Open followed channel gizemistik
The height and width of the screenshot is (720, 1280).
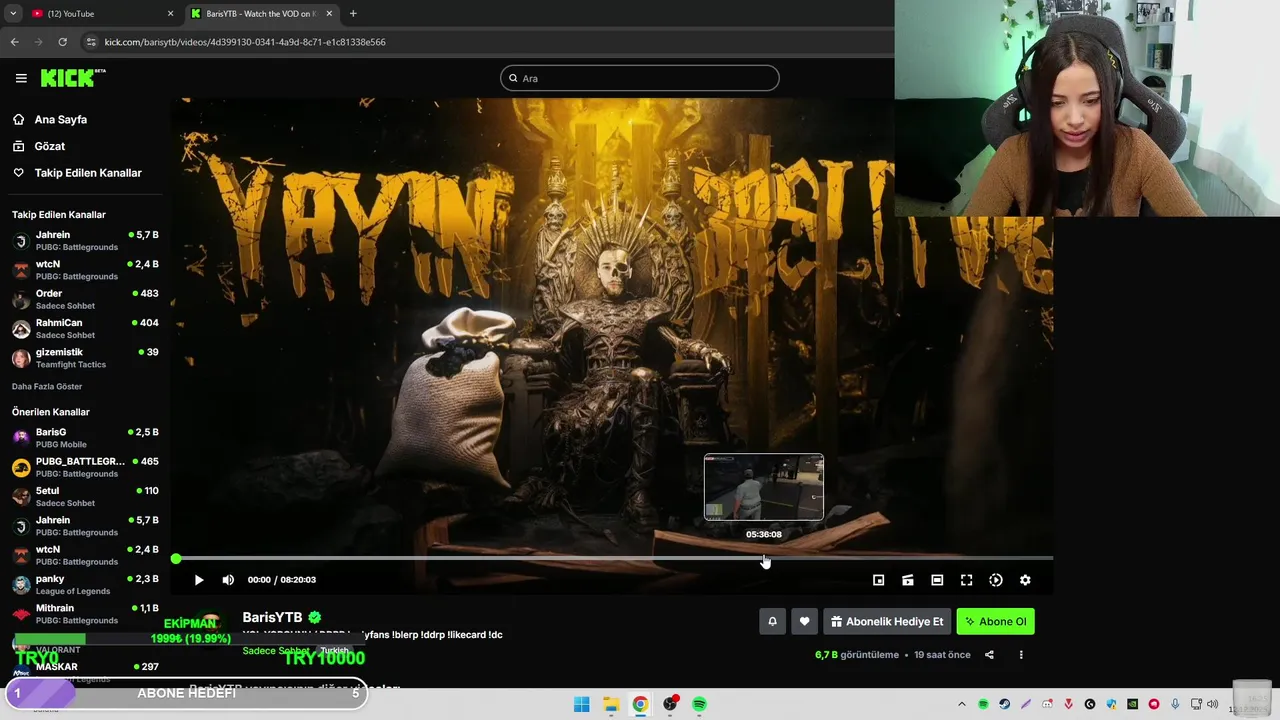pyautogui.click(x=85, y=358)
